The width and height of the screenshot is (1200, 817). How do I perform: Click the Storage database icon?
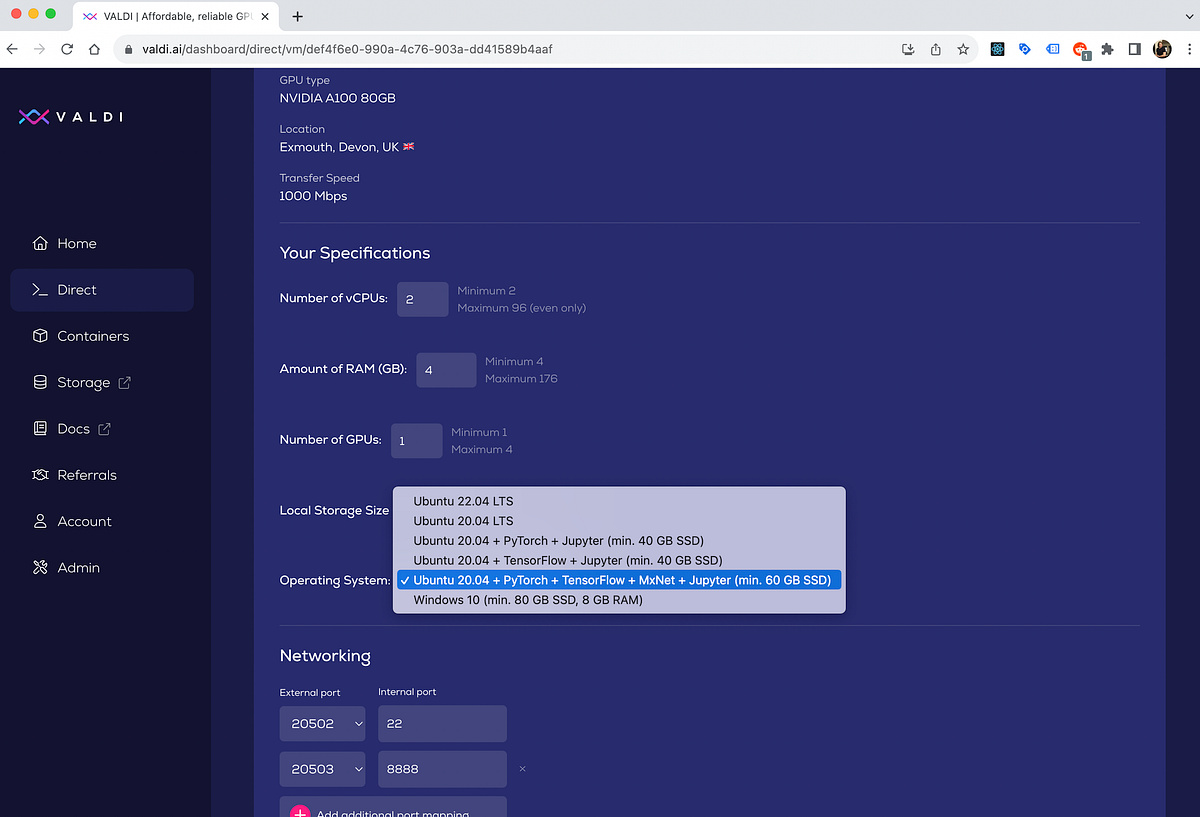click(x=40, y=382)
